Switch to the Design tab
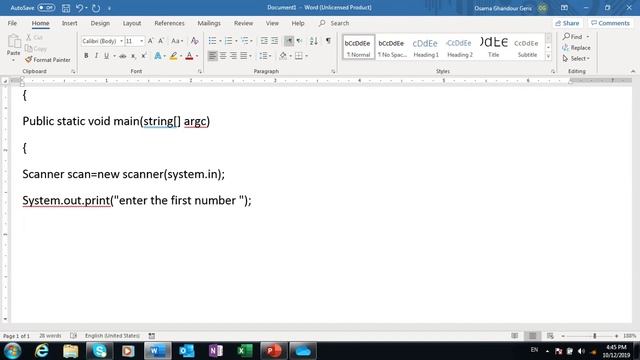 point(100,23)
